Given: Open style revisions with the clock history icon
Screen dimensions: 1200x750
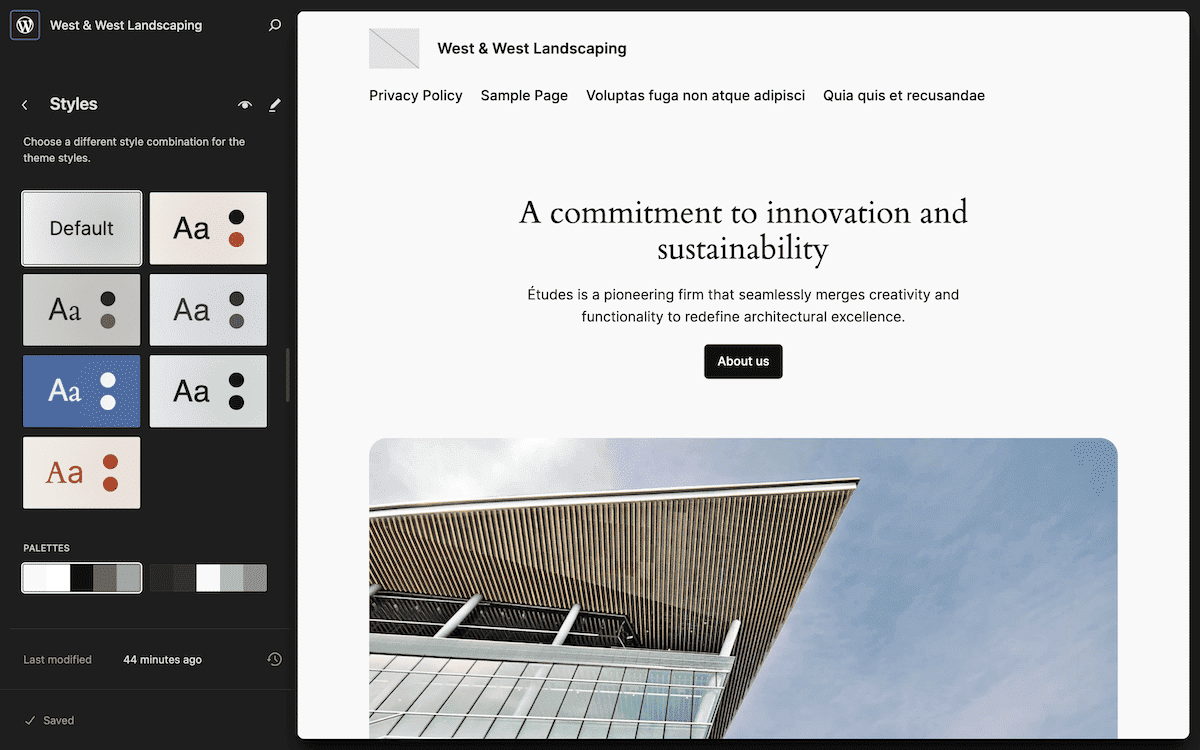Looking at the screenshot, I should 274,659.
